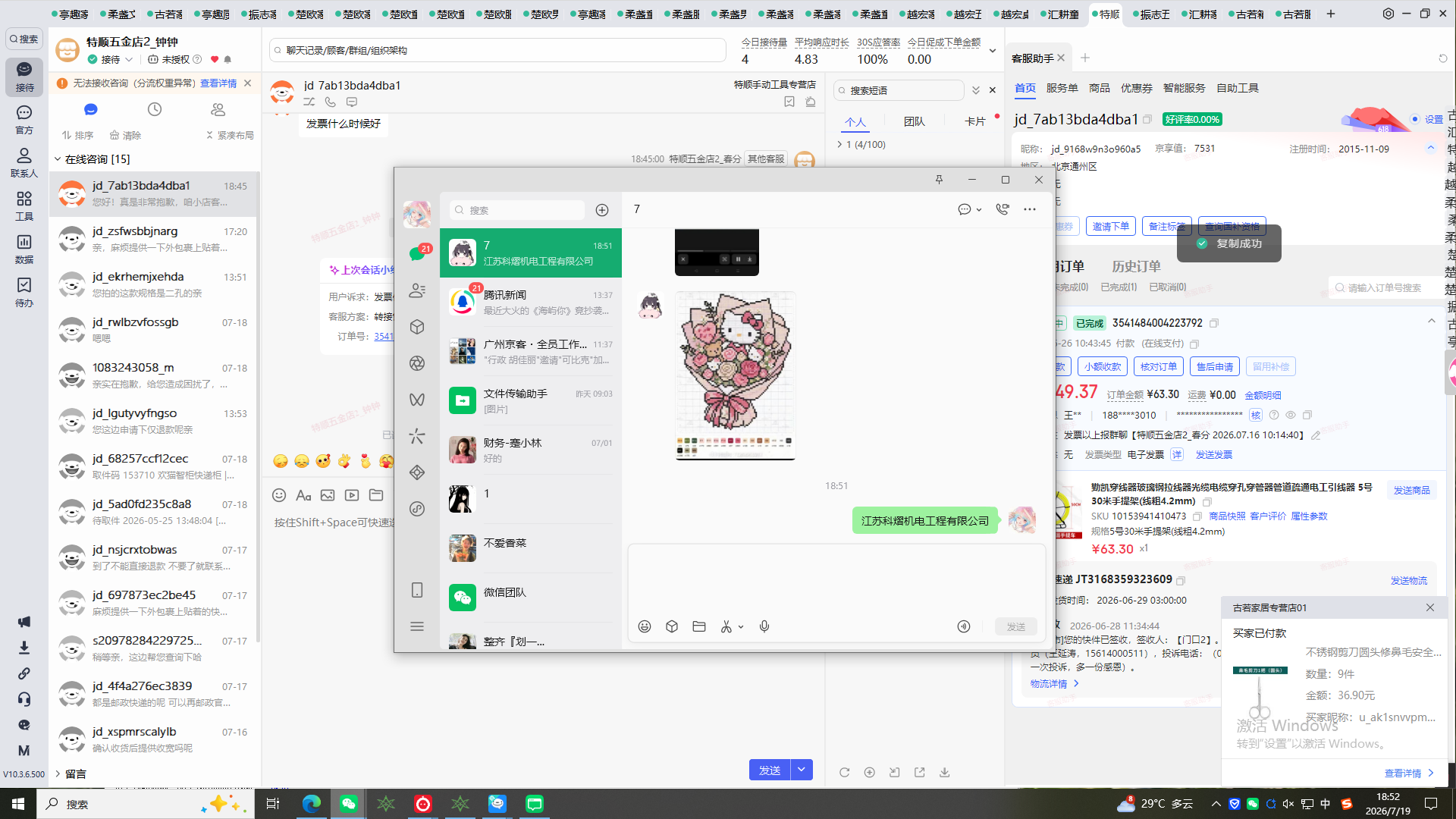Expand the daily statistics chevron
The width and height of the screenshot is (1456, 819).
(993, 51)
